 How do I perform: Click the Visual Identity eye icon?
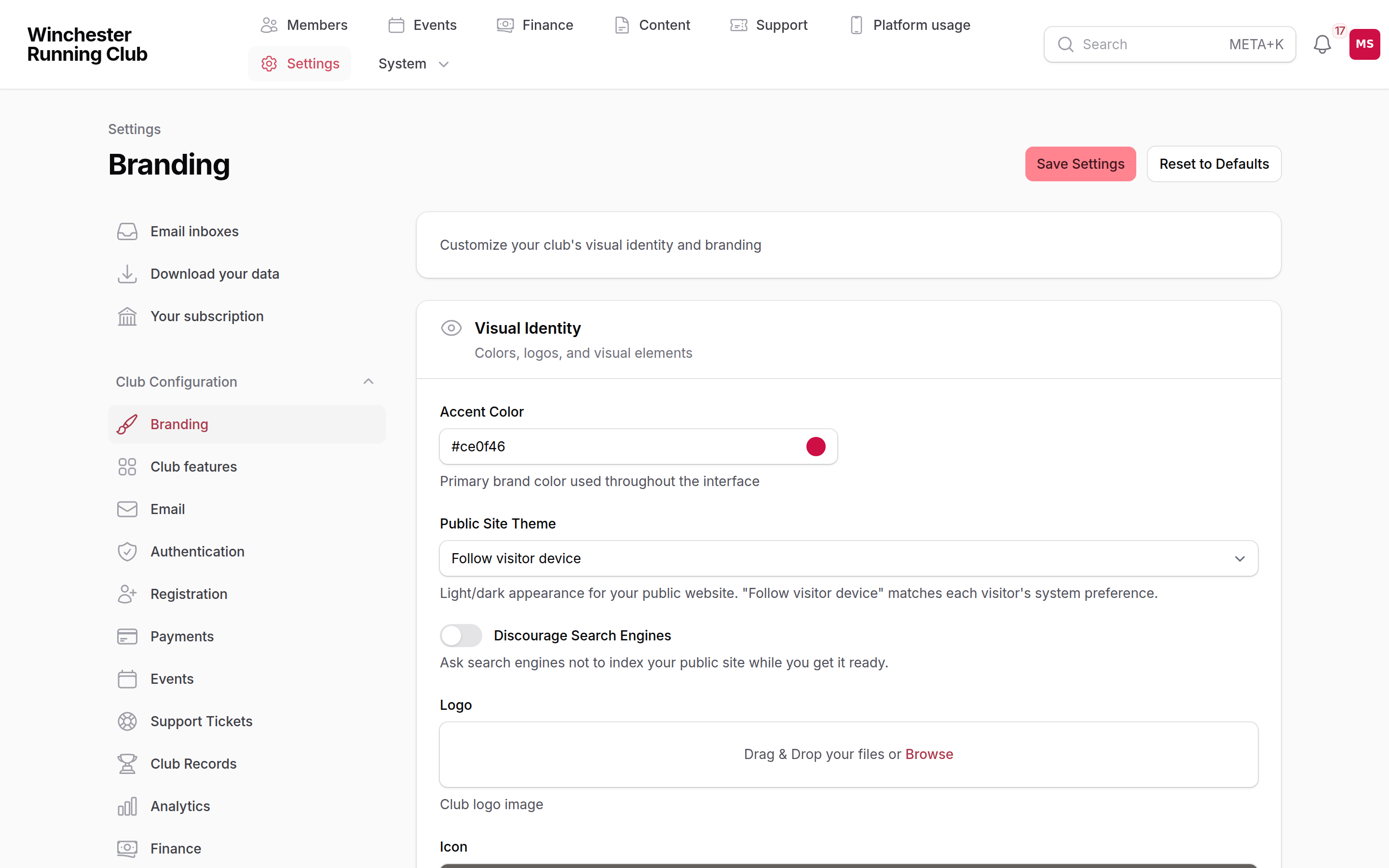tap(451, 328)
